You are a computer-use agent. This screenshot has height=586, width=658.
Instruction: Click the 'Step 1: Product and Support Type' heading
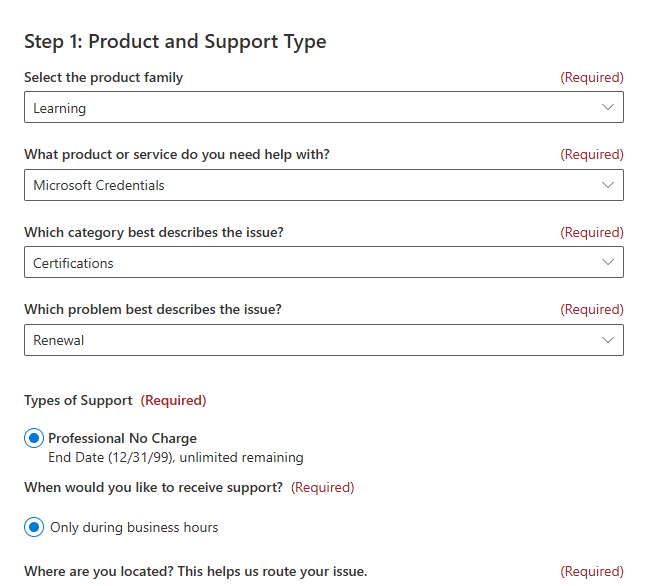click(x=175, y=41)
